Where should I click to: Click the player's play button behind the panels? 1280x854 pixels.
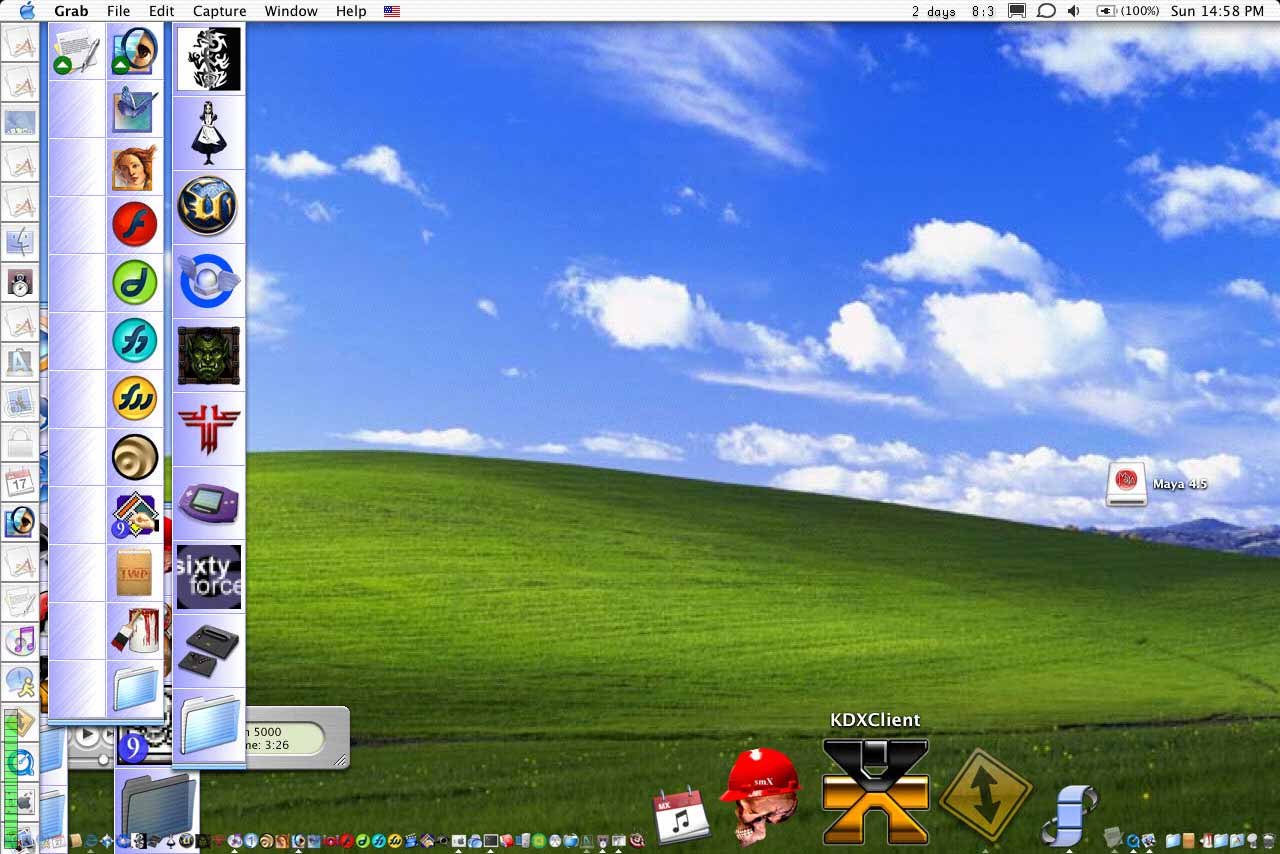pyautogui.click(x=87, y=736)
